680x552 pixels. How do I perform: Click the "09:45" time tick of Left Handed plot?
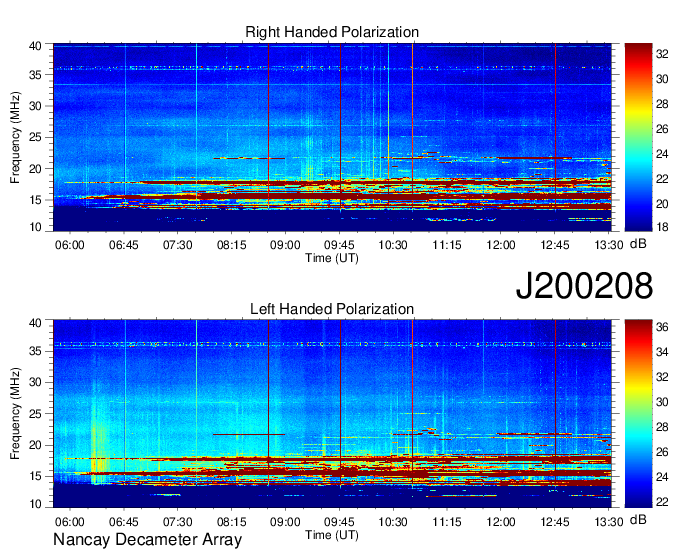[x=339, y=522]
